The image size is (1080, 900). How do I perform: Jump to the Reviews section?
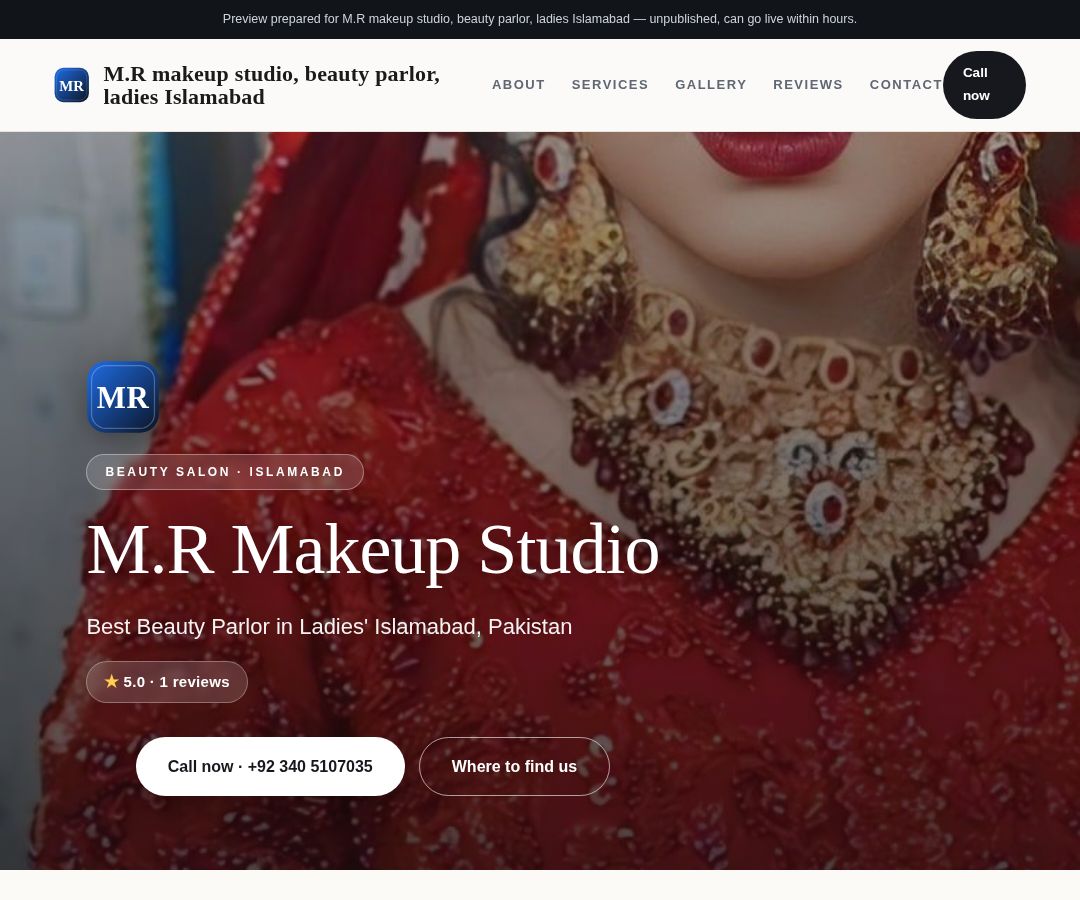(808, 85)
